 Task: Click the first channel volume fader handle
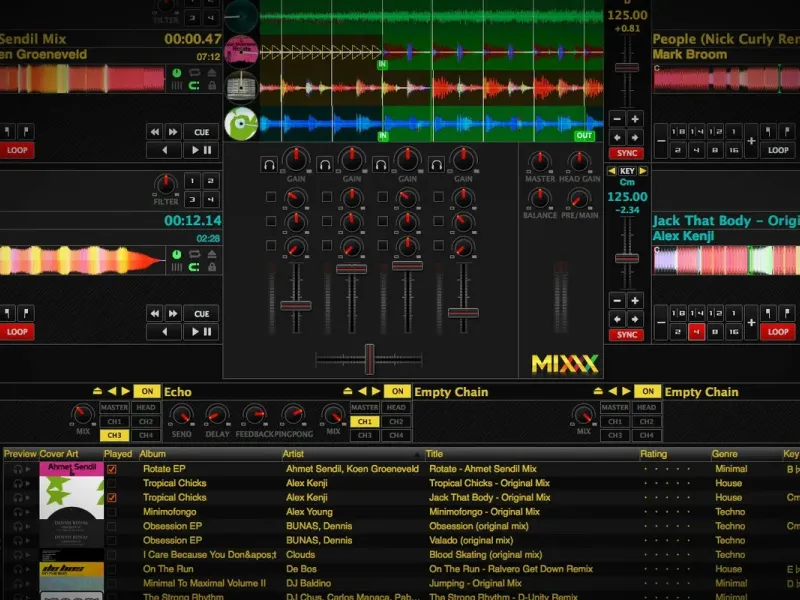click(x=295, y=306)
